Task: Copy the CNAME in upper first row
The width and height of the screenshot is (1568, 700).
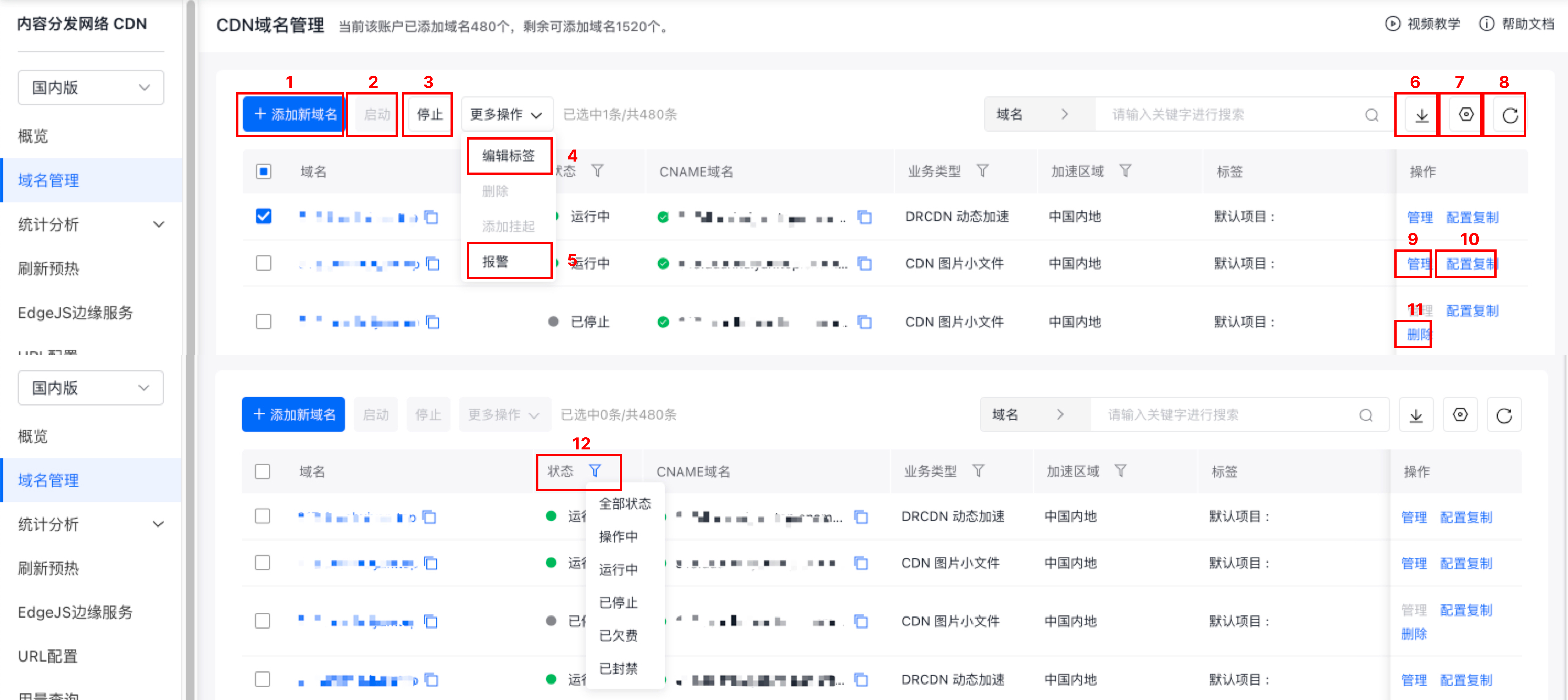Action: (x=864, y=217)
